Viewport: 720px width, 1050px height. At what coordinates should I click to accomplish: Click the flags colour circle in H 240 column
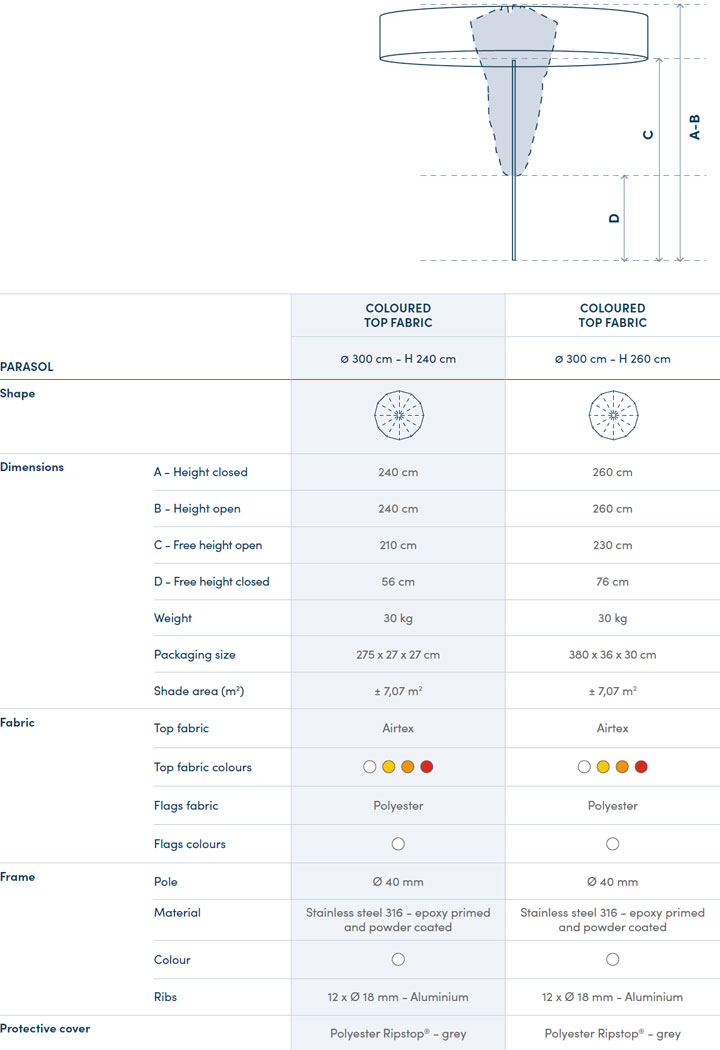pos(398,844)
